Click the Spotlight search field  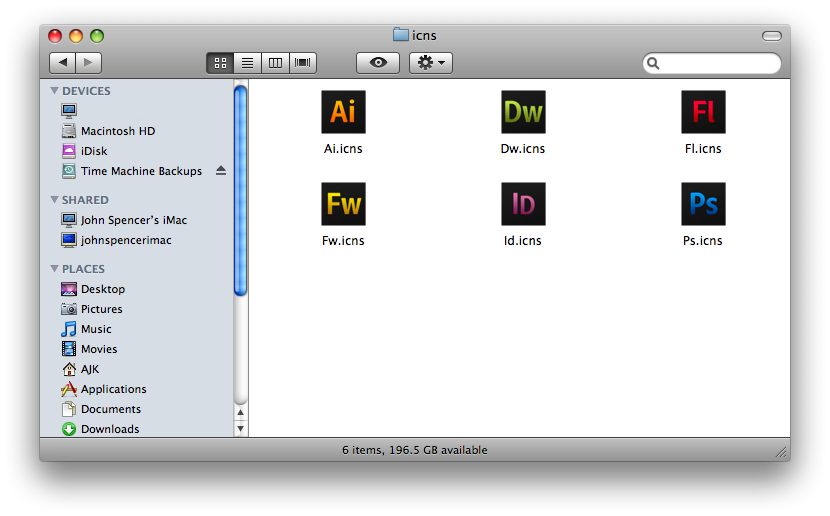[711, 64]
